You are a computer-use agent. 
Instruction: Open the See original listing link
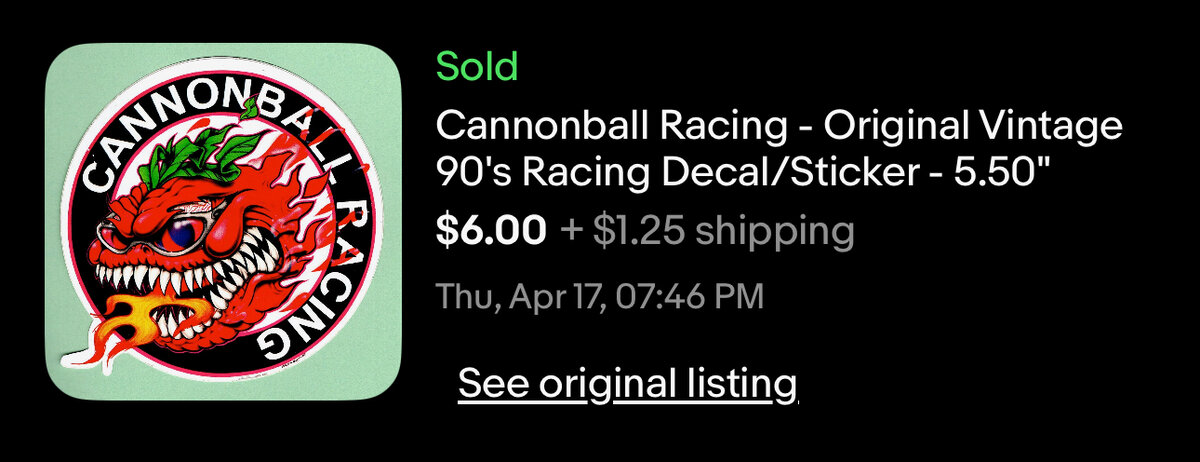(627, 383)
